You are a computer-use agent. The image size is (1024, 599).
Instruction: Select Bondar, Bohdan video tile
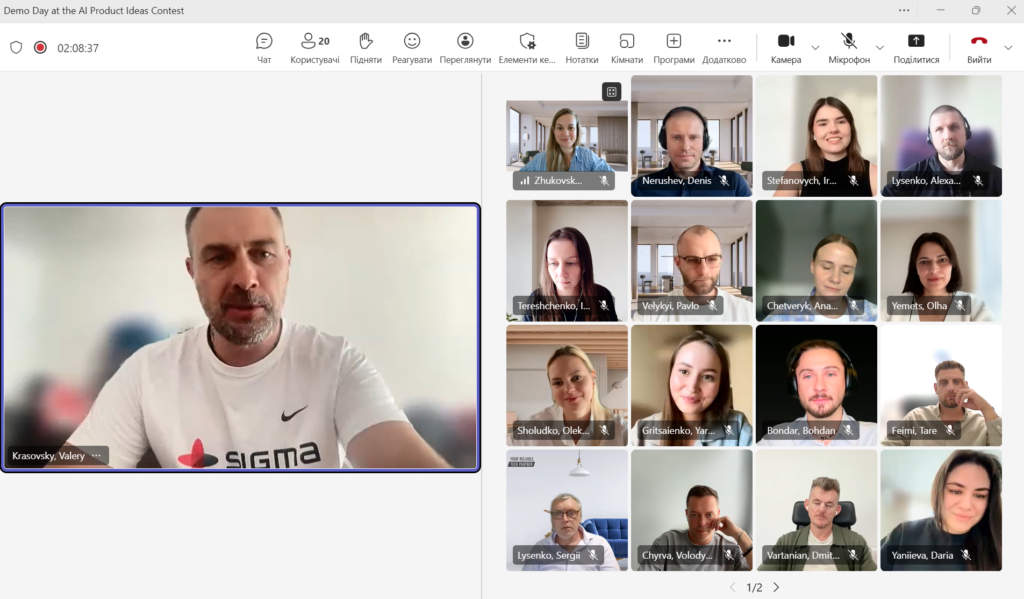point(816,385)
